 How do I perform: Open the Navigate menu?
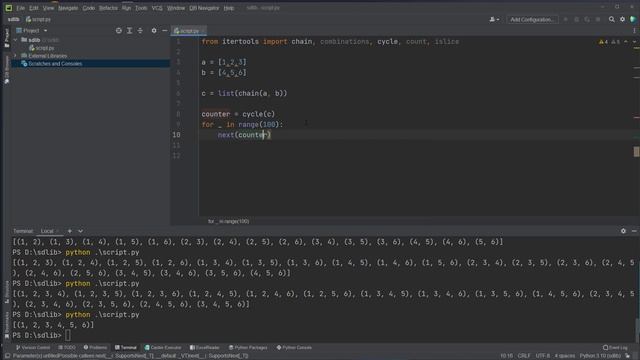[68, 8]
